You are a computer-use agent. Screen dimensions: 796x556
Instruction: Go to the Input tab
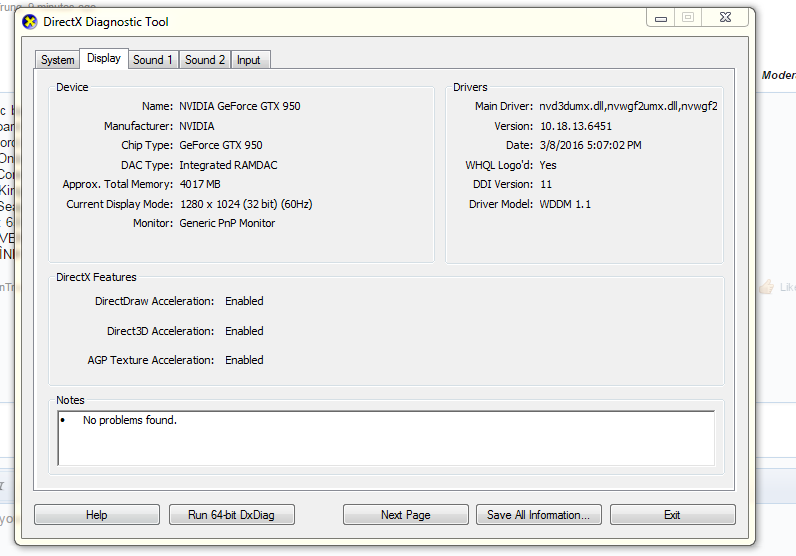249,60
